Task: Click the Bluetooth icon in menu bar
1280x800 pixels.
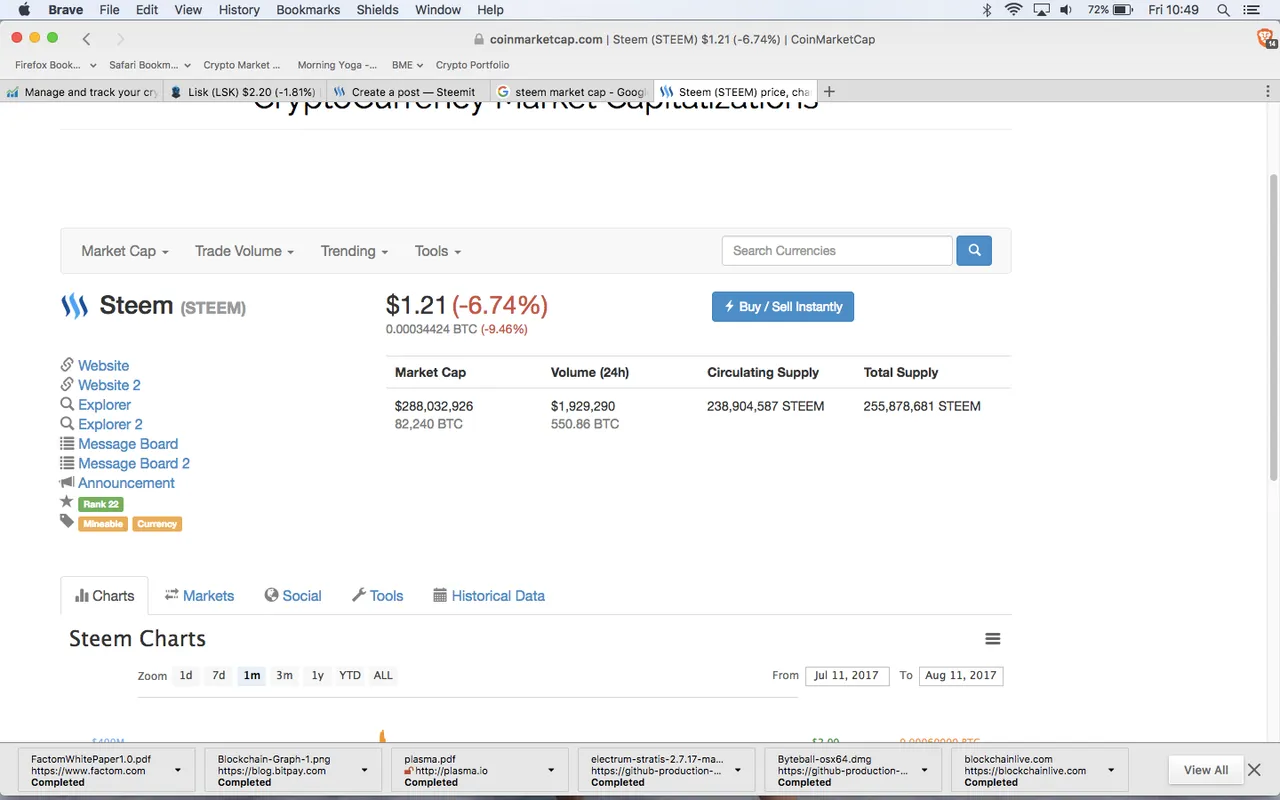Action: [986, 10]
